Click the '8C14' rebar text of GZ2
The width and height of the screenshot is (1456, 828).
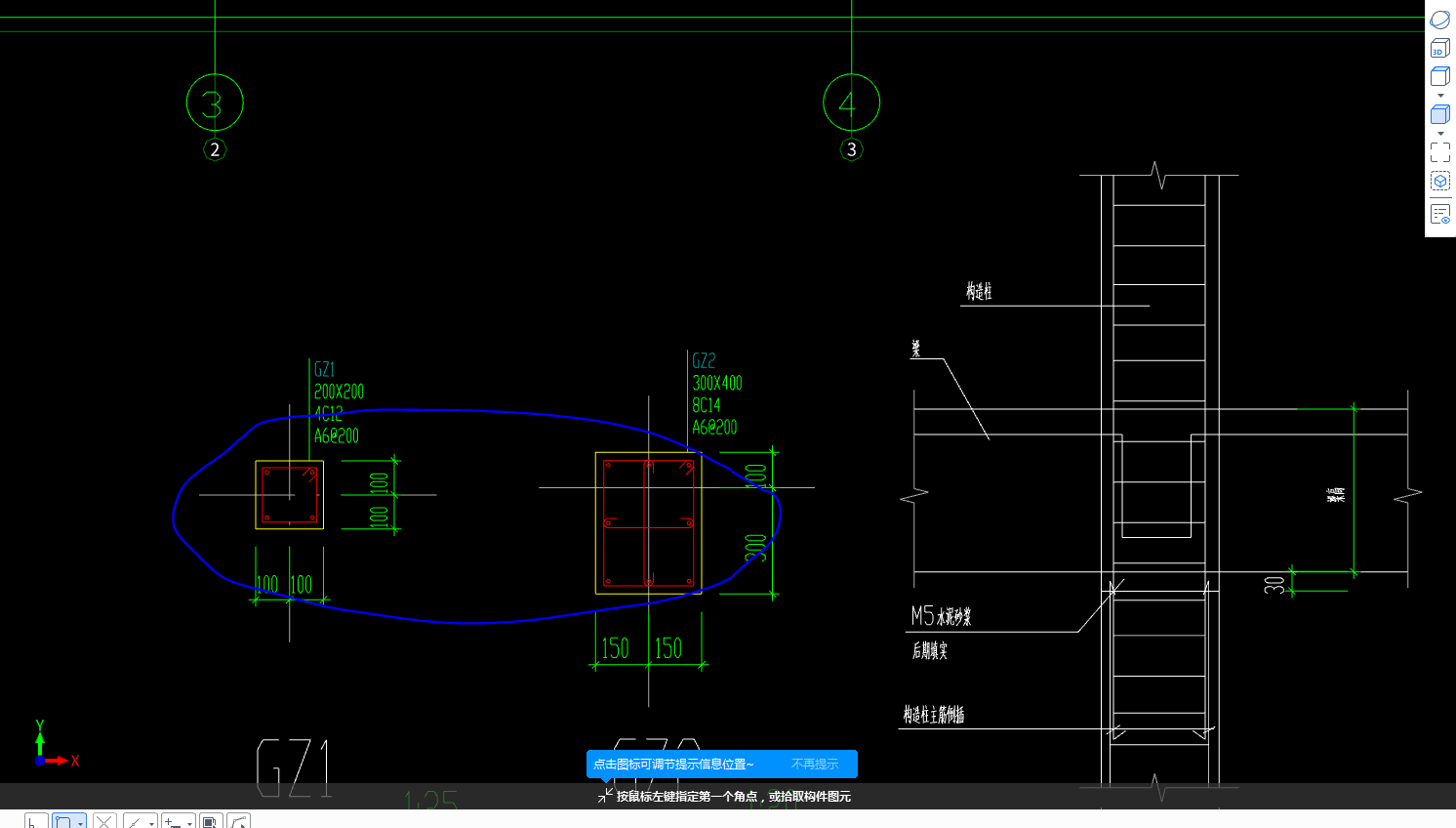707,405
